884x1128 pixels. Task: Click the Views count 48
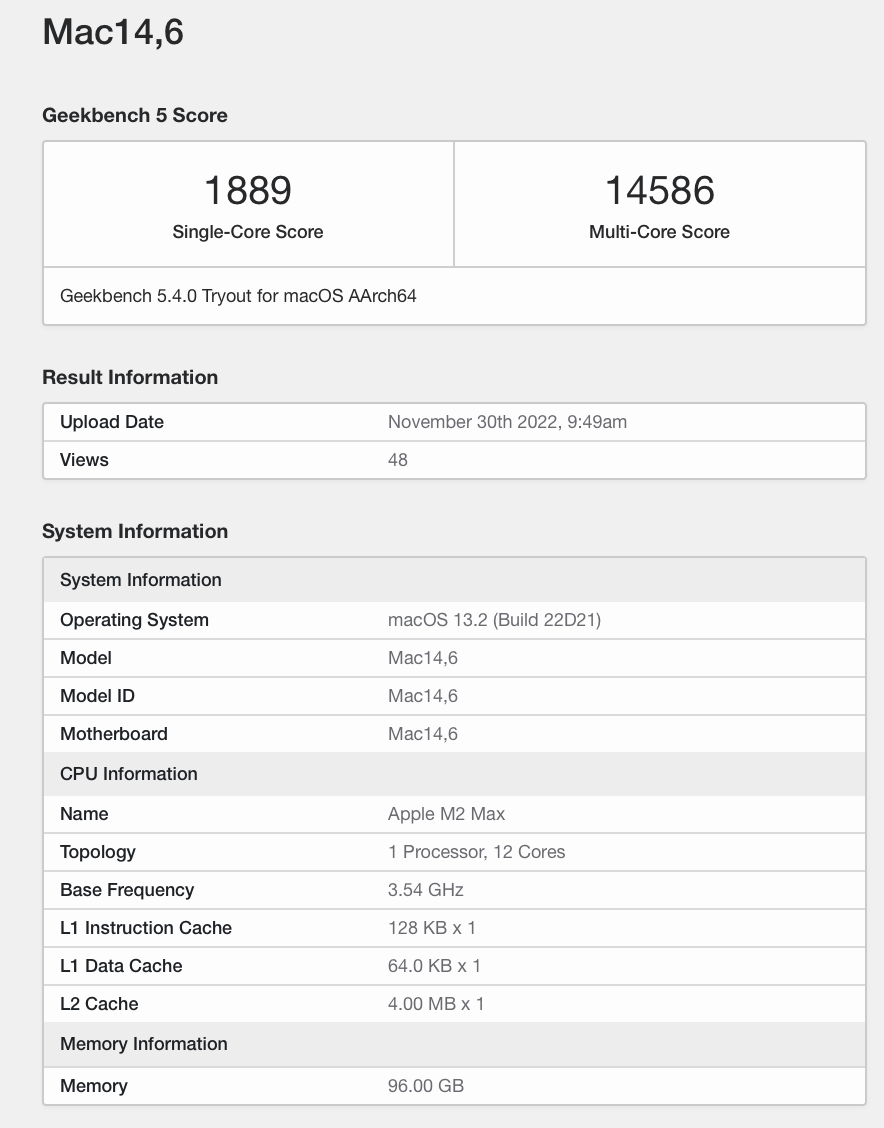(398, 460)
